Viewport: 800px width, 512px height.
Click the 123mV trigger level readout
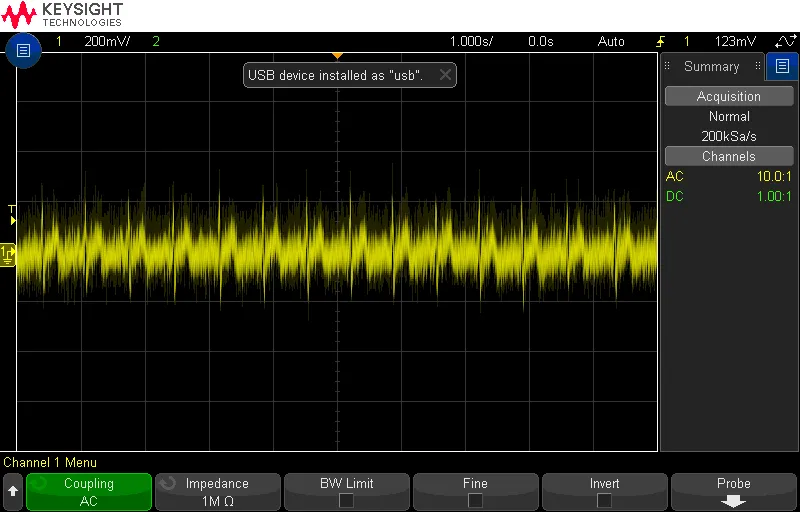click(735, 42)
